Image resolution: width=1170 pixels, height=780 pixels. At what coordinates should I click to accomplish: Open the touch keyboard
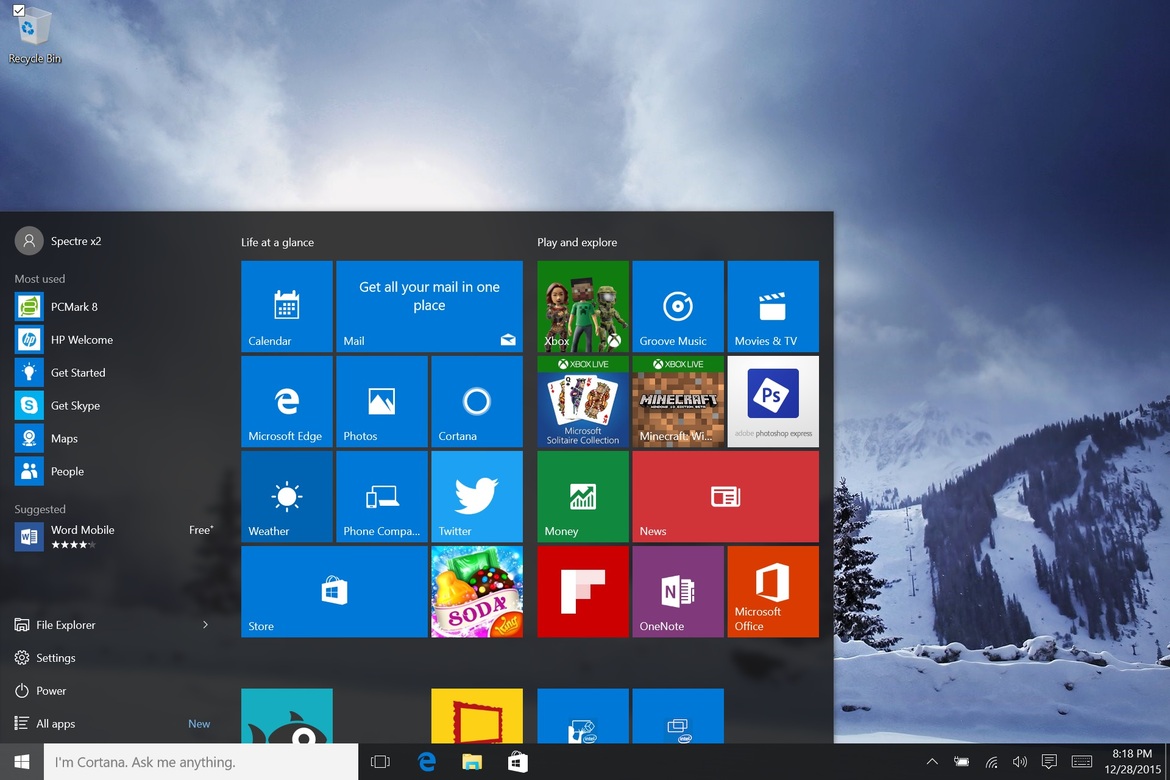pyautogui.click(x=1081, y=762)
